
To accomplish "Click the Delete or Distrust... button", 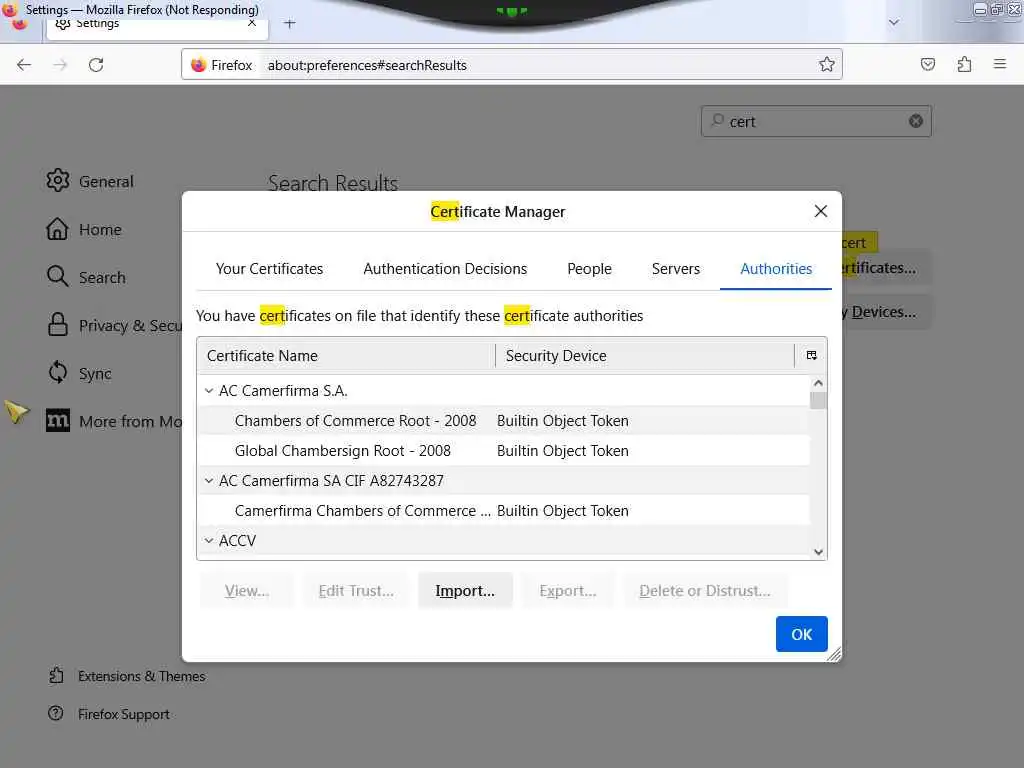I will 705,590.
